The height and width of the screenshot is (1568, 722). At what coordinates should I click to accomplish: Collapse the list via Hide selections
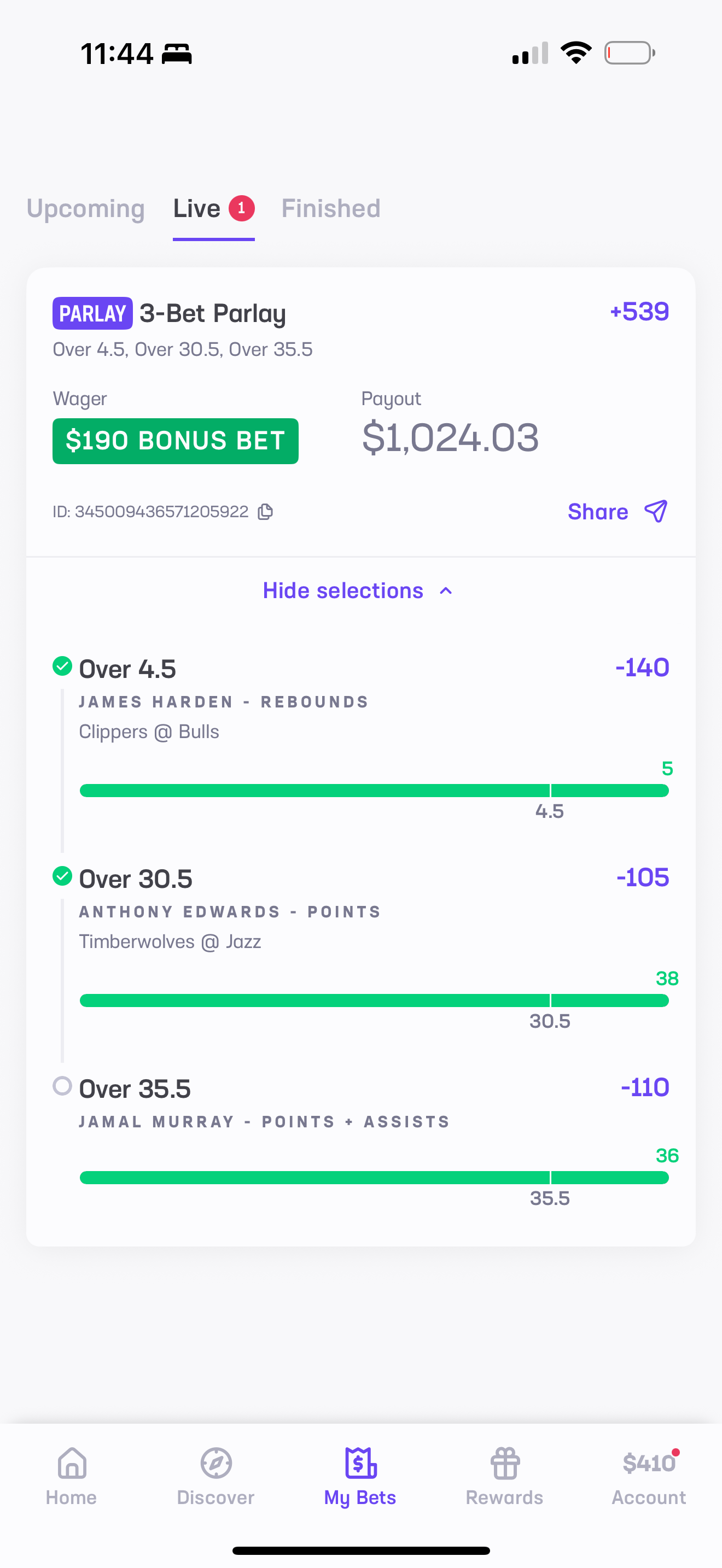click(343, 591)
